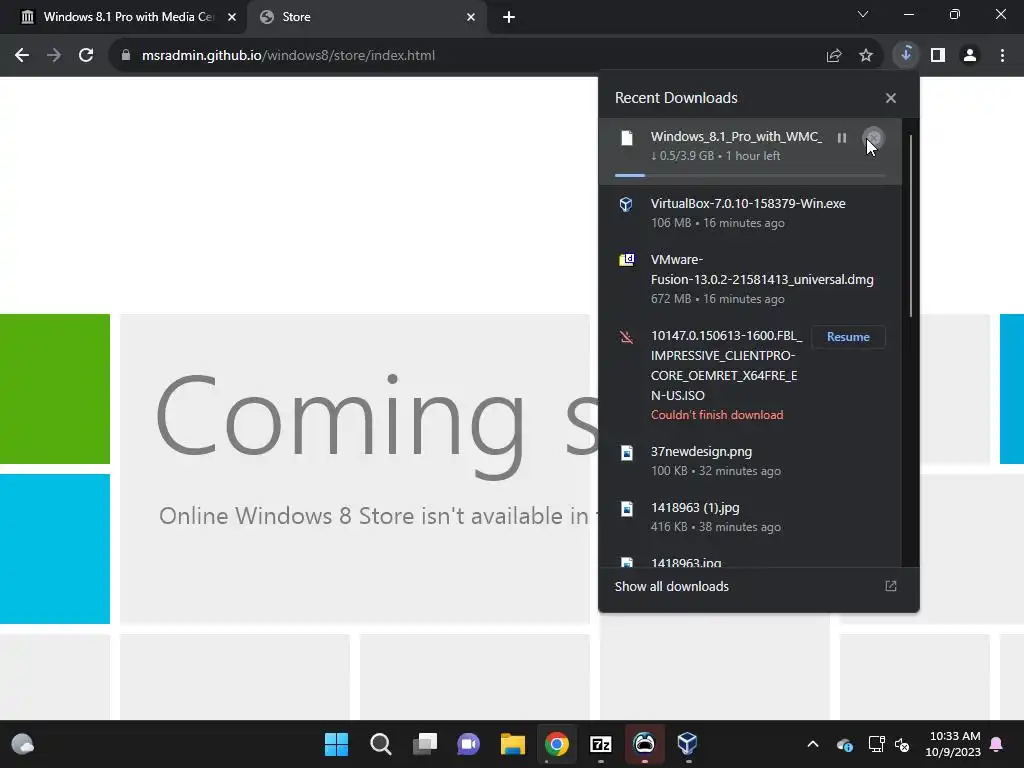The width and height of the screenshot is (1024, 768).
Task: Share this page icon in address bar
Action: [834, 56]
